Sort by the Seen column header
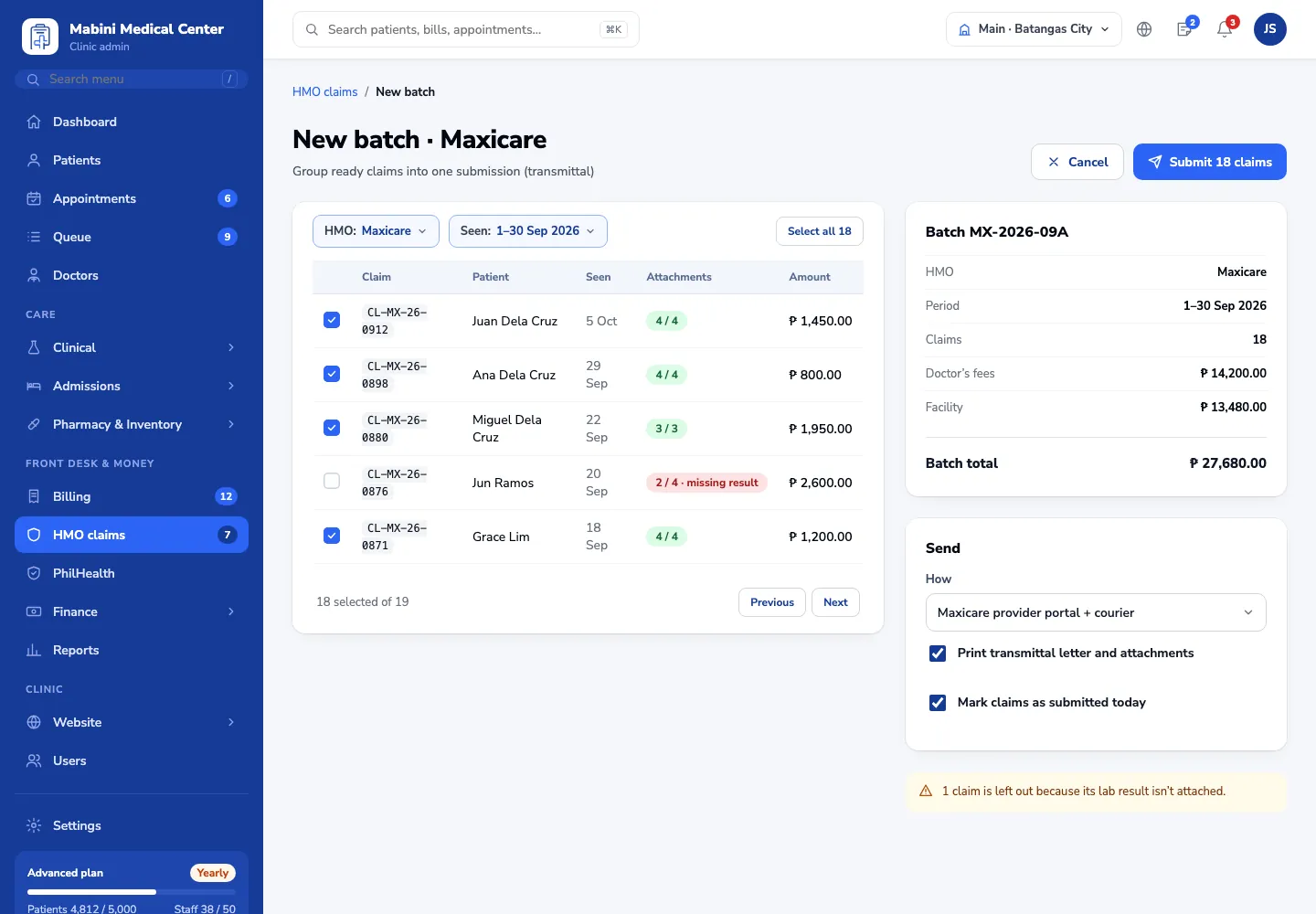 (599, 277)
